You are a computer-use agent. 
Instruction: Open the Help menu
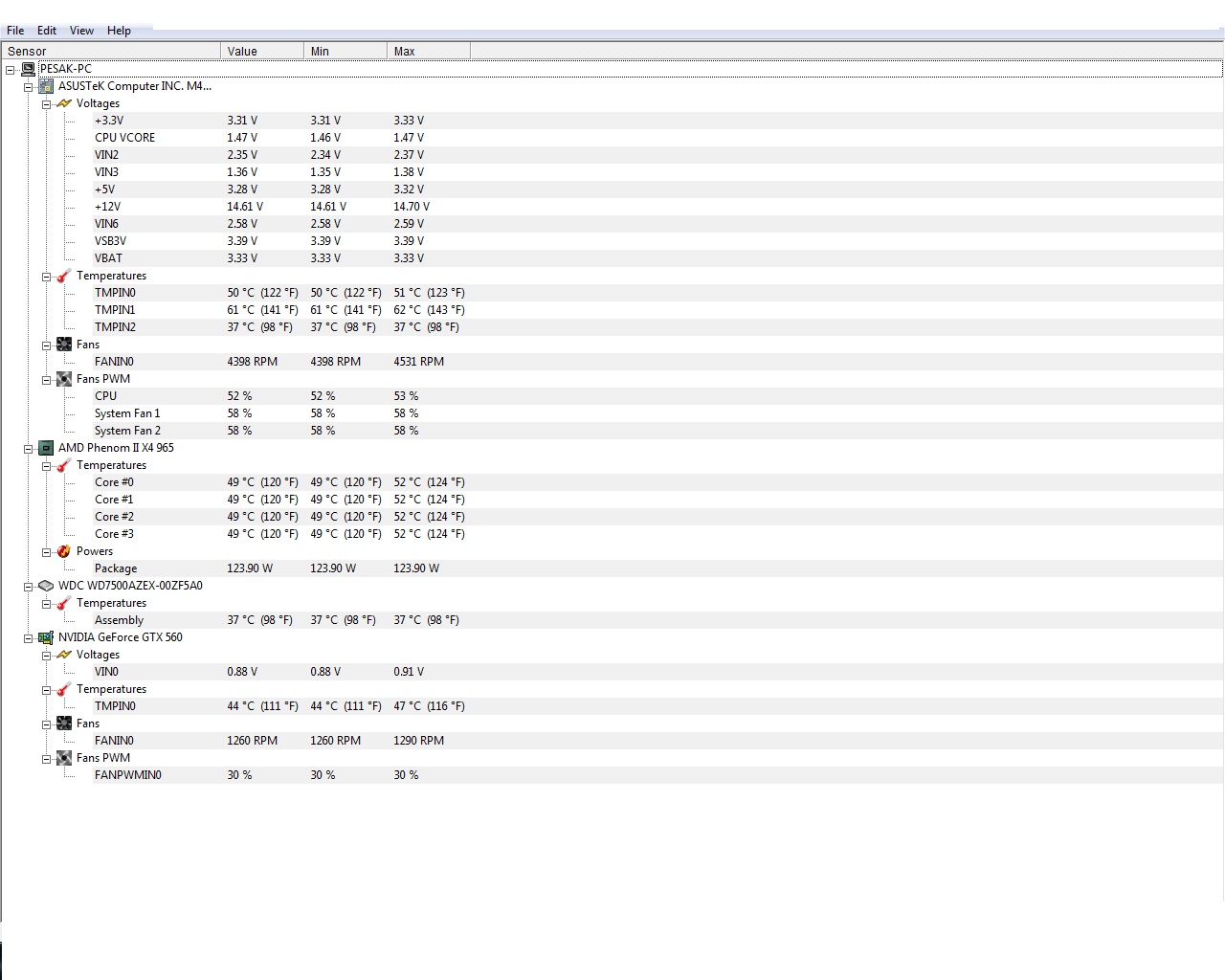pyautogui.click(x=119, y=31)
